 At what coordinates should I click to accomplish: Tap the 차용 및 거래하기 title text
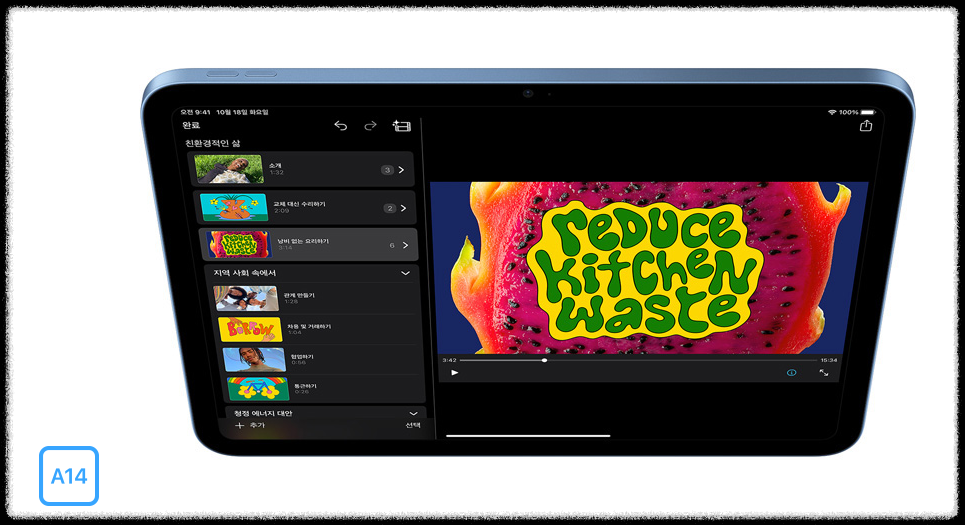(309, 326)
